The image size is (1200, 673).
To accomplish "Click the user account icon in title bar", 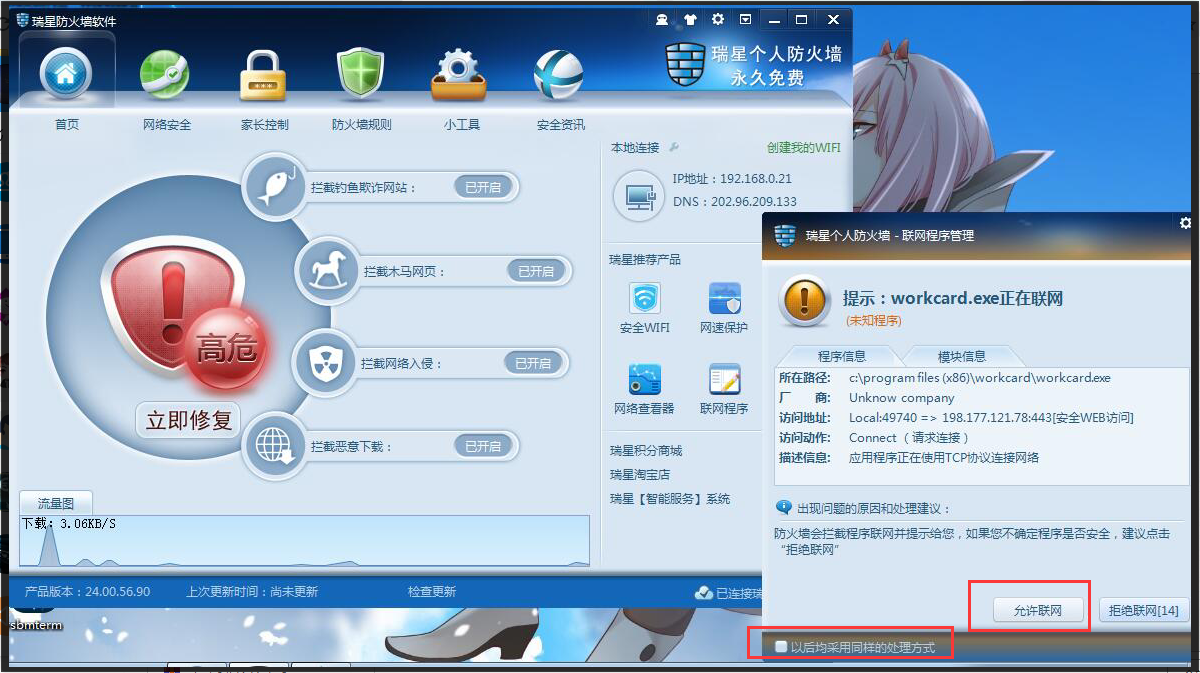I will point(662,19).
